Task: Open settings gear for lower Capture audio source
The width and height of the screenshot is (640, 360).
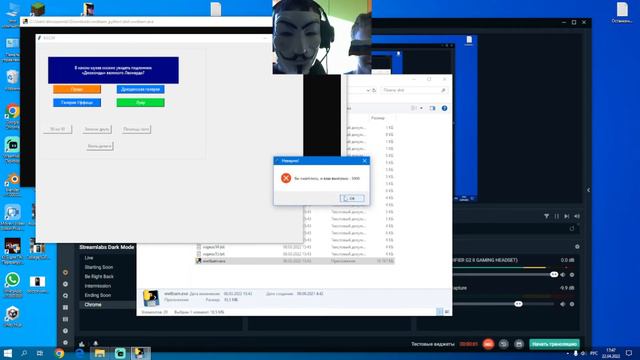Action: tap(572, 304)
